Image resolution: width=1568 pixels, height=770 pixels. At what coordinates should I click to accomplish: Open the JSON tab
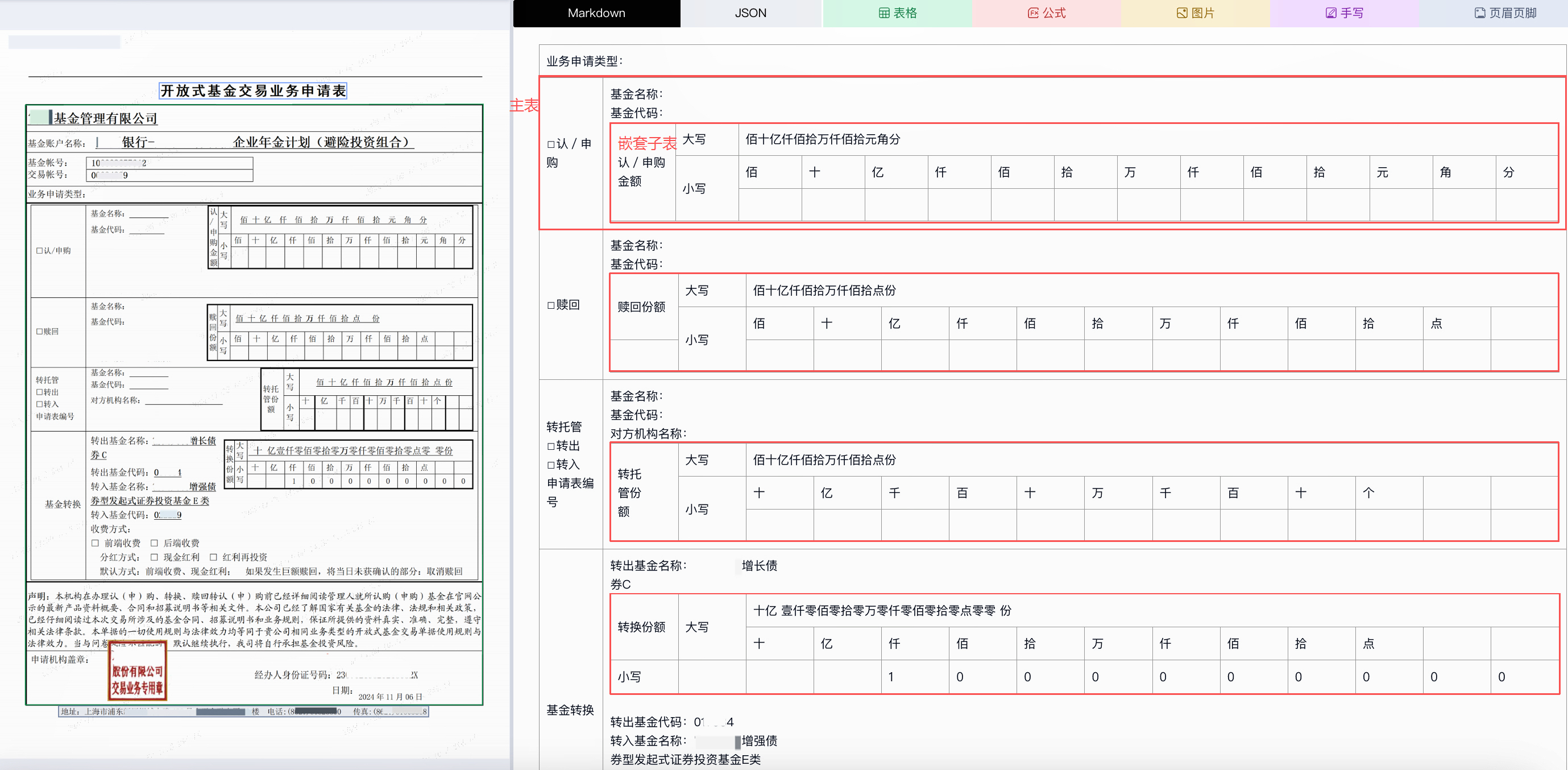pyautogui.click(x=750, y=13)
